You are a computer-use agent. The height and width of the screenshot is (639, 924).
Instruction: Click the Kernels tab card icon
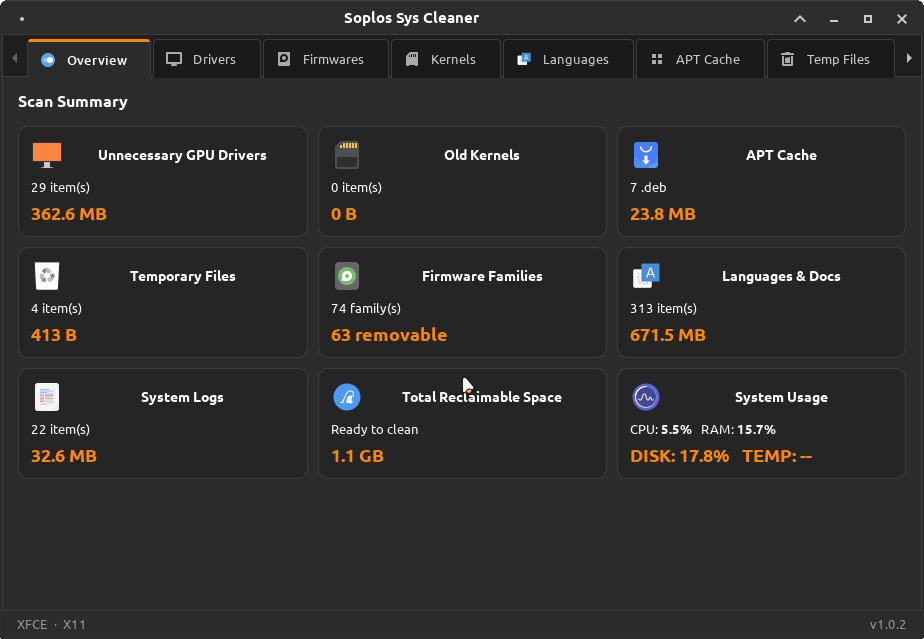pyautogui.click(x=412, y=59)
